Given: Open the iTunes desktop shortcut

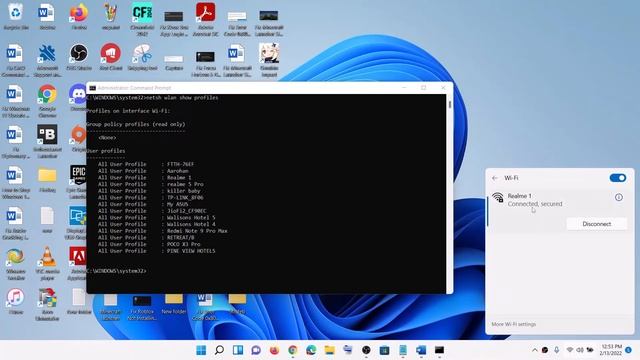Looking at the screenshot, I should click(16, 301).
